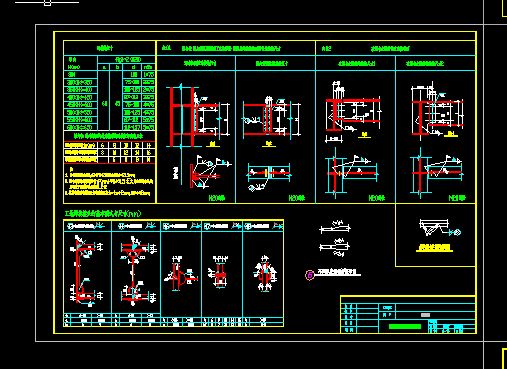
Task: Select the fourth panel's red beam elevation detail
Action: point(437,110)
